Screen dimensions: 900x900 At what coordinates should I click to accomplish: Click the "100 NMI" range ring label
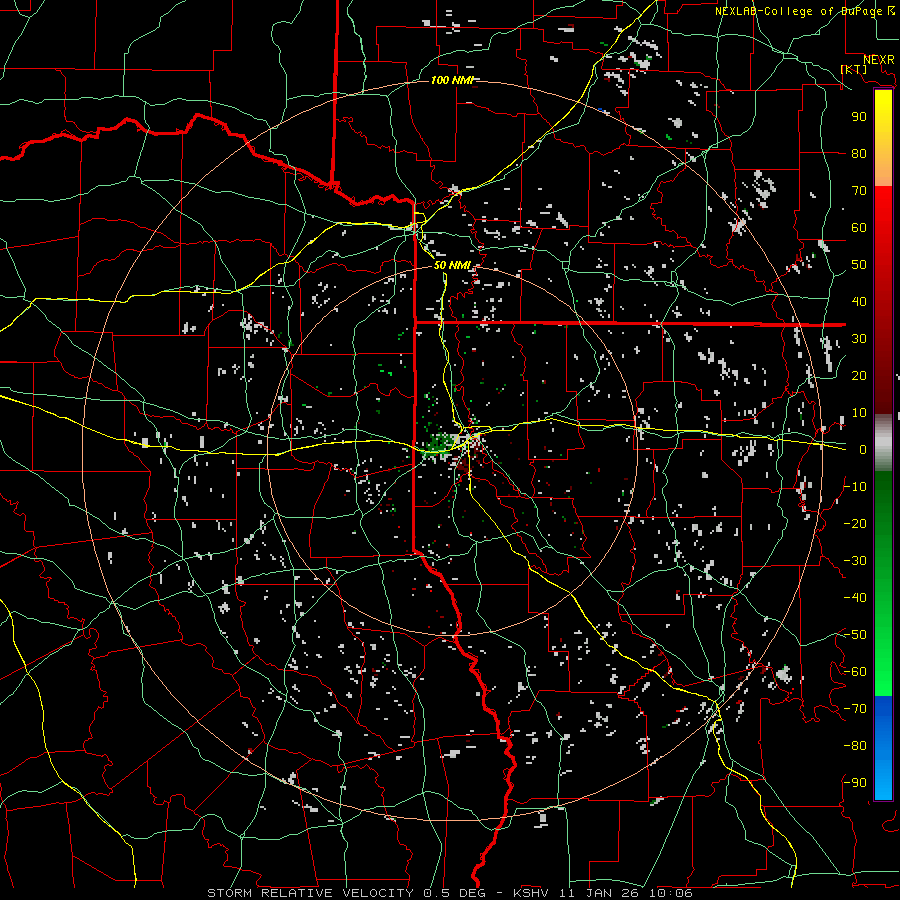pyautogui.click(x=452, y=80)
